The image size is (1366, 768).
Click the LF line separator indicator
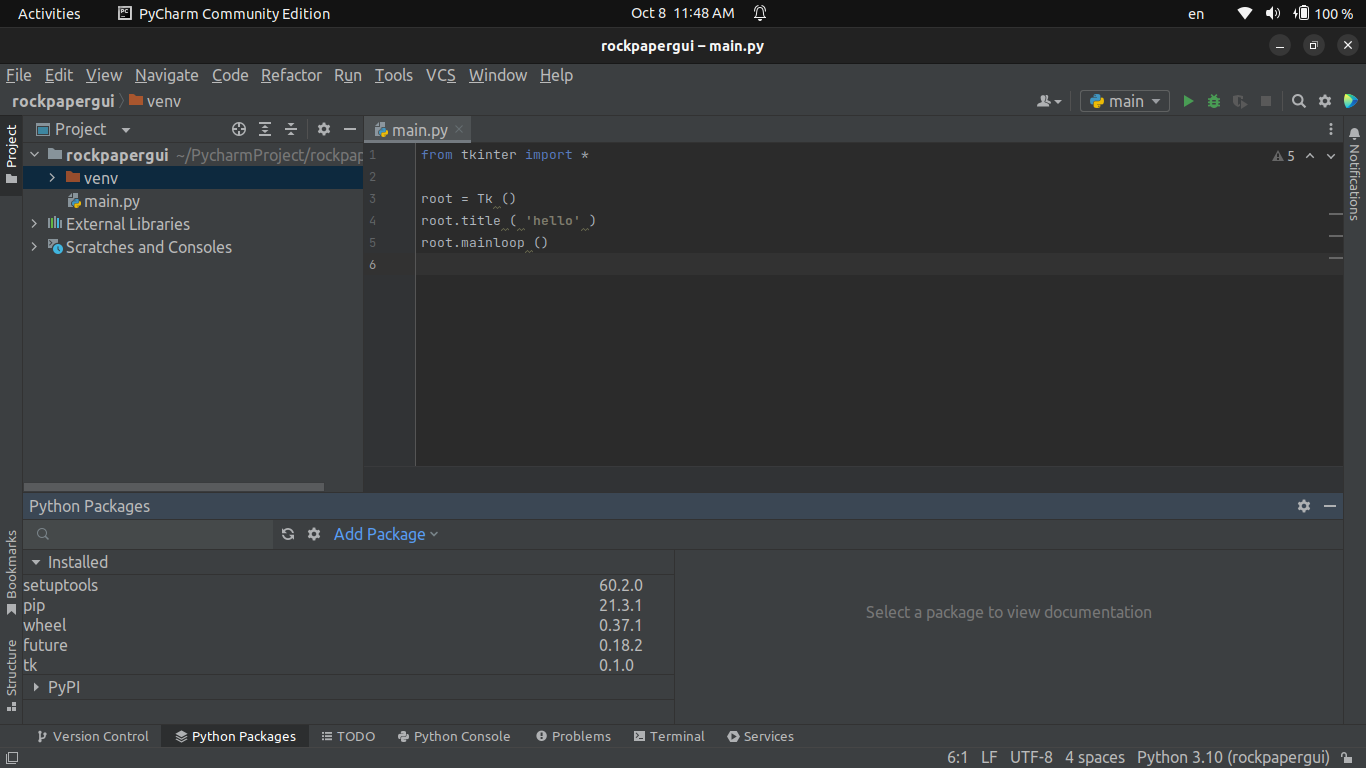(x=989, y=757)
